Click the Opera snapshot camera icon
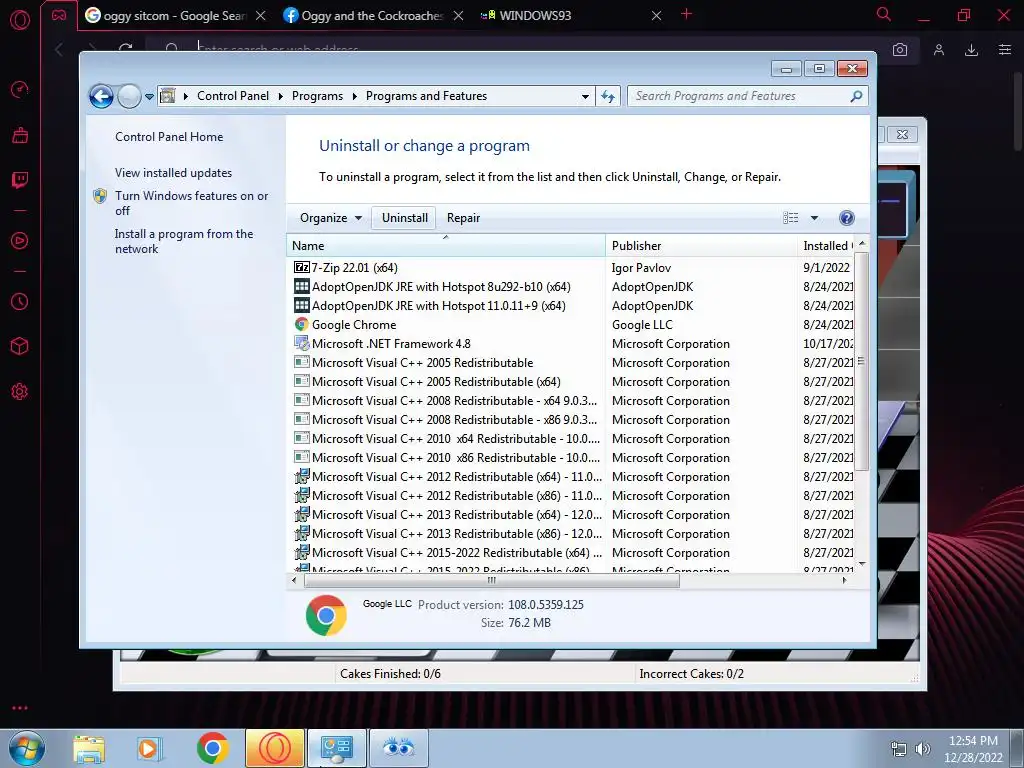This screenshot has height=768, width=1024. point(900,50)
